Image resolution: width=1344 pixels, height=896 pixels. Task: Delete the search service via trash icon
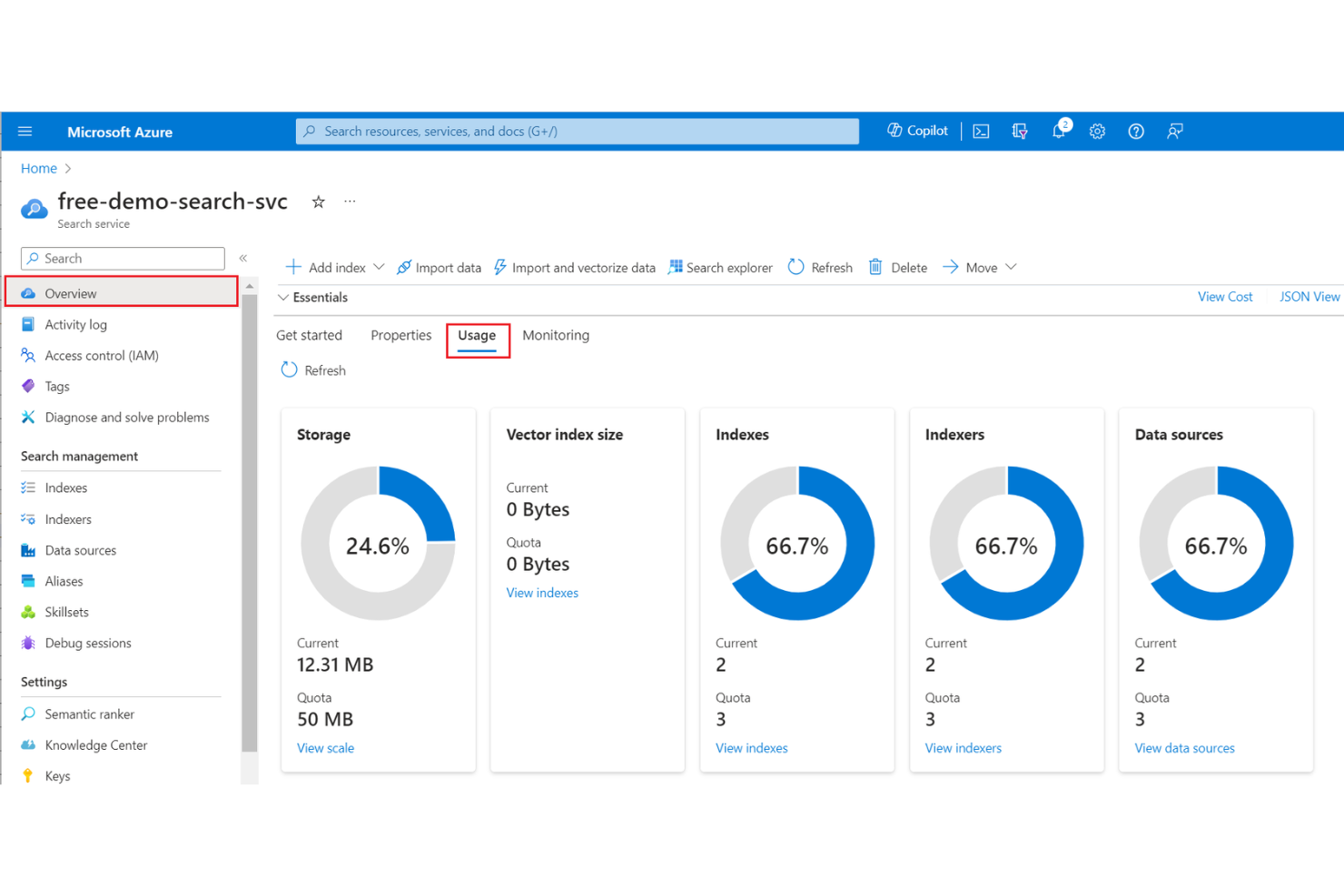[897, 267]
